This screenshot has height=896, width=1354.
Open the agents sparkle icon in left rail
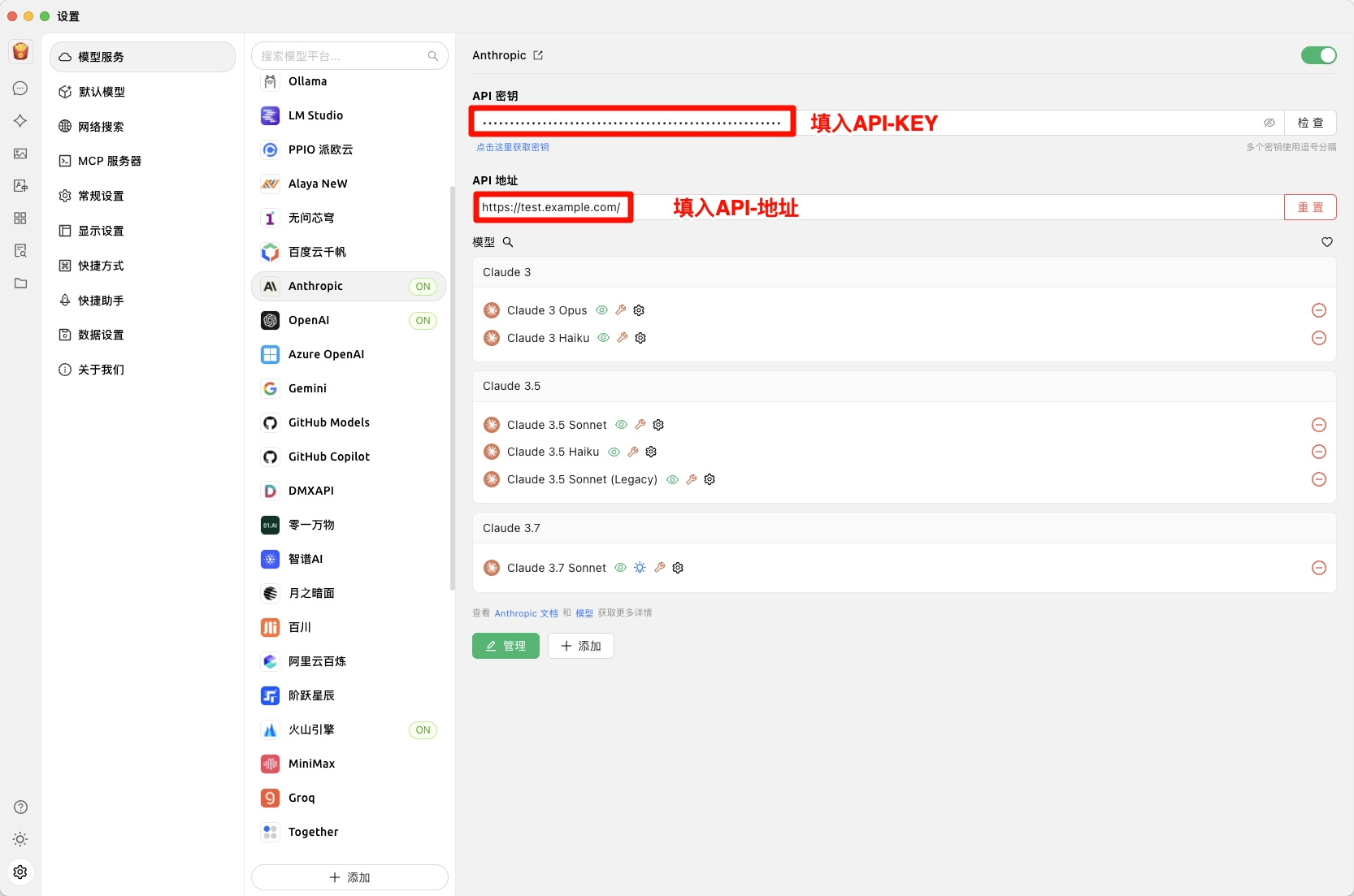20,121
